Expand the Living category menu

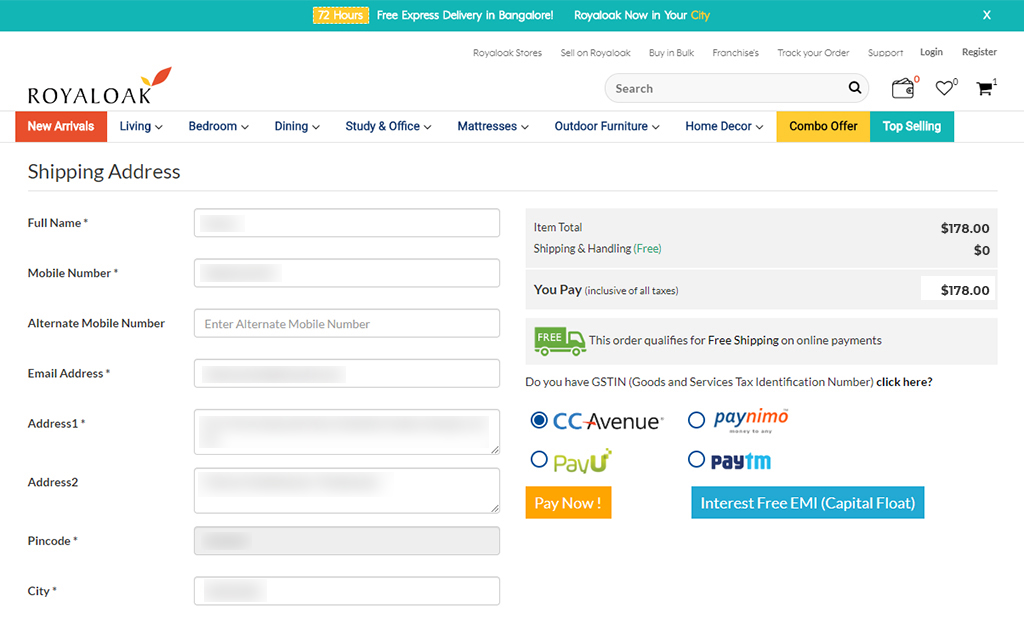(141, 126)
